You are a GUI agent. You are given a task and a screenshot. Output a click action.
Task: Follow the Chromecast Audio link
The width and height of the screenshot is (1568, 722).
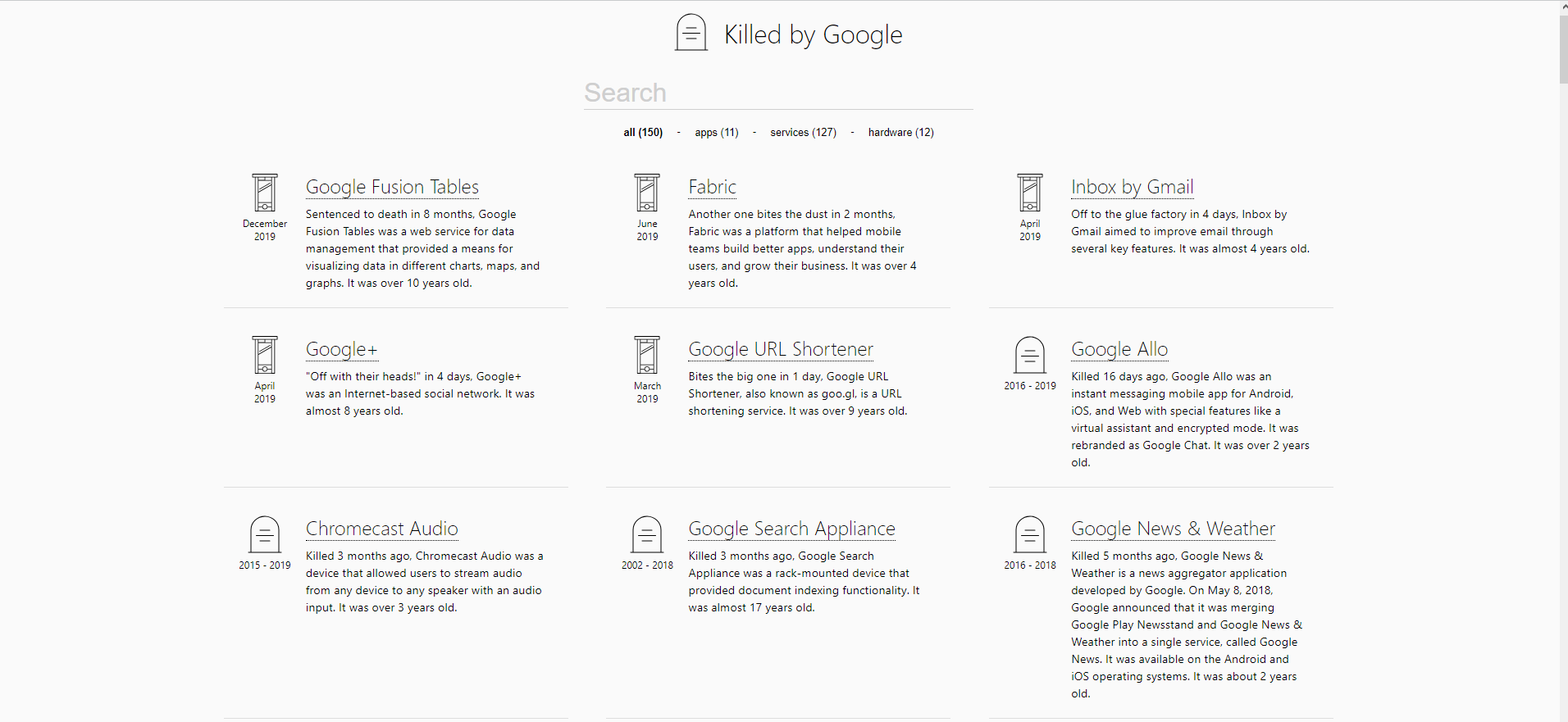click(382, 529)
